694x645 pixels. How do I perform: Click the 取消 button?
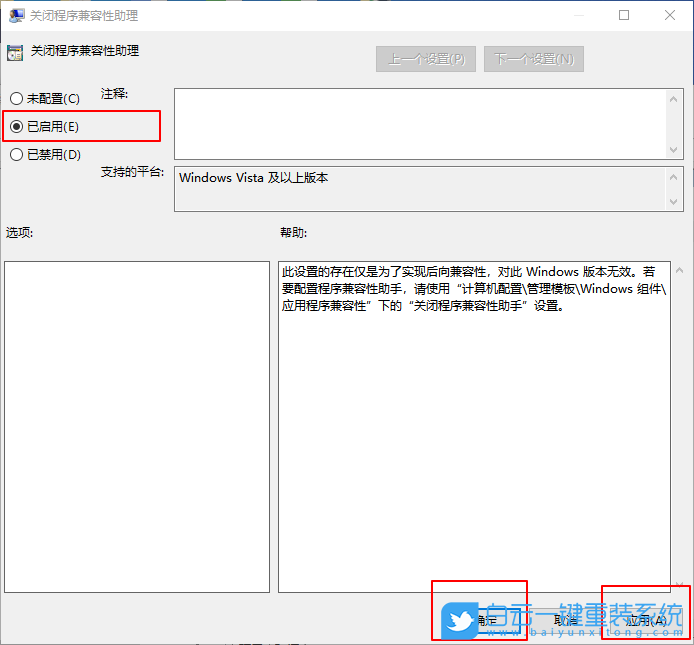566,621
